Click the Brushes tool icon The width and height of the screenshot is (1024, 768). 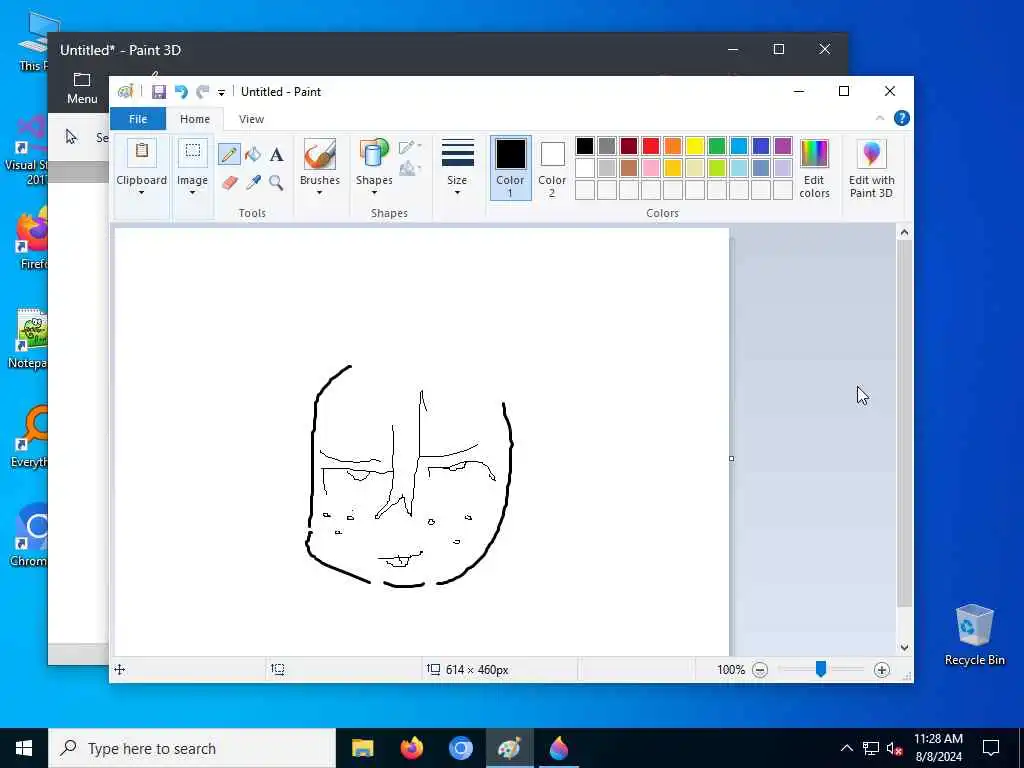320,154
